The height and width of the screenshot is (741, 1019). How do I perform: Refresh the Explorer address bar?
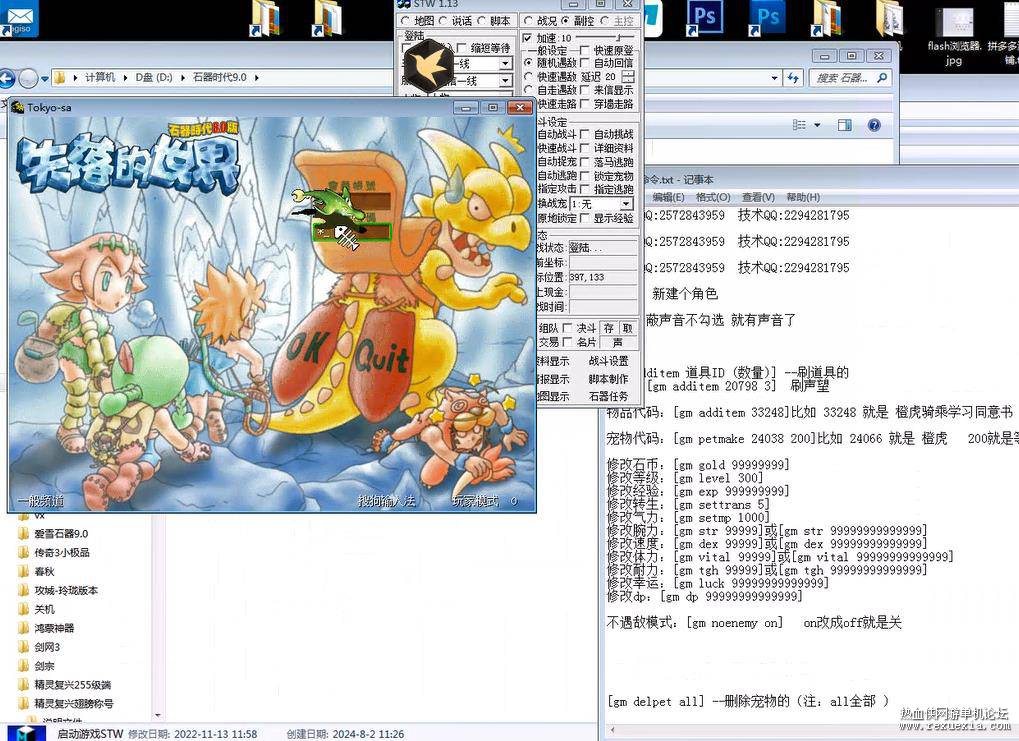793,78
